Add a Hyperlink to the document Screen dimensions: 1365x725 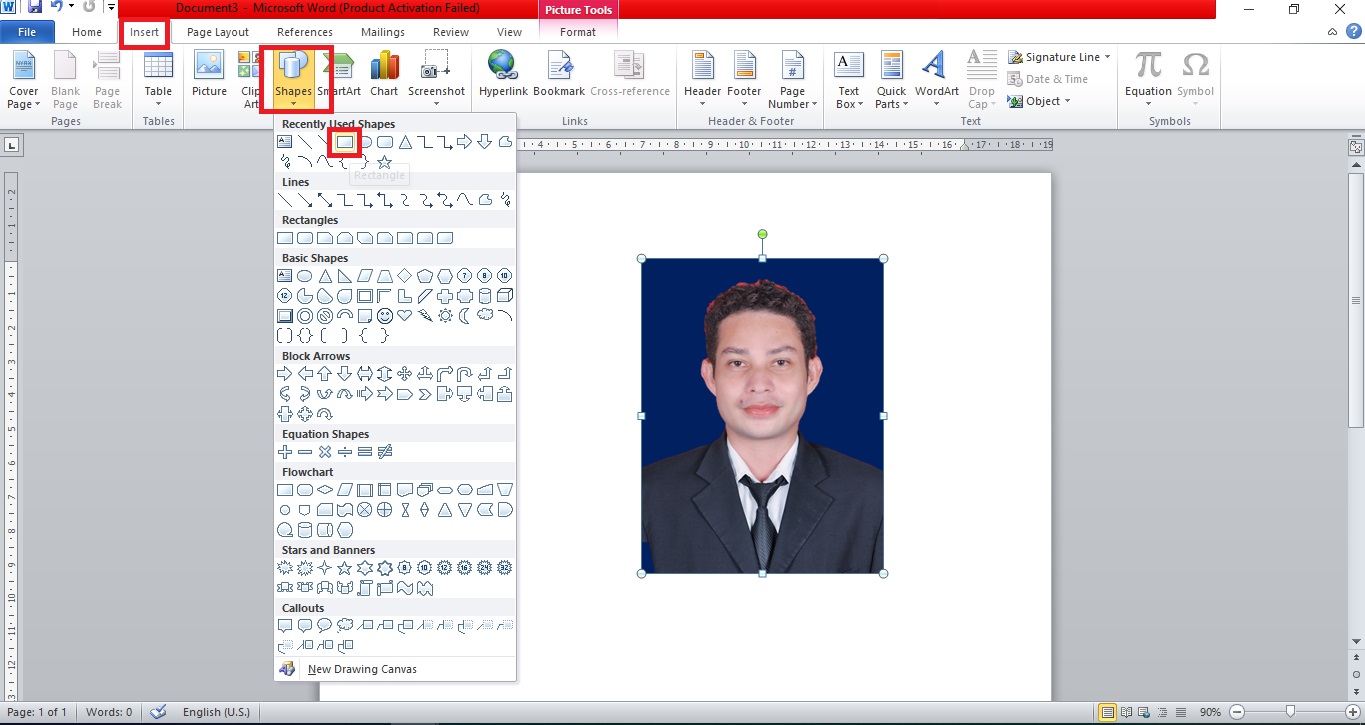coord(502,76)
